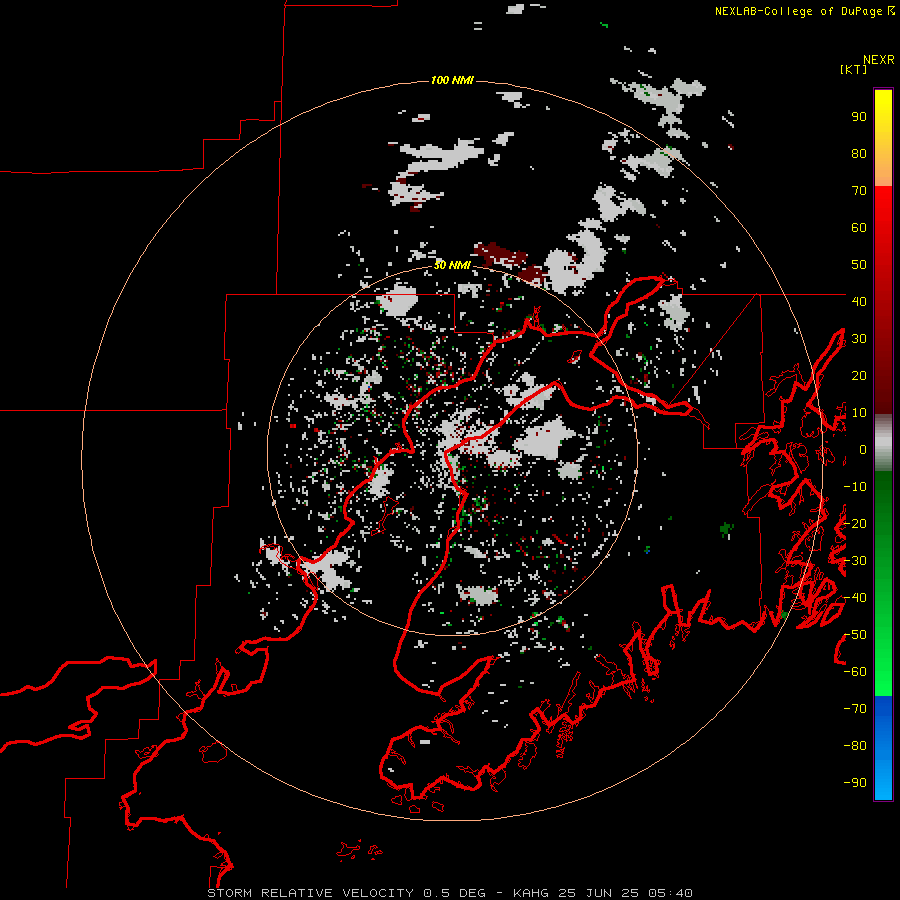Click the NEXLAB-College of DuPage watermark text

click(804, 11)
